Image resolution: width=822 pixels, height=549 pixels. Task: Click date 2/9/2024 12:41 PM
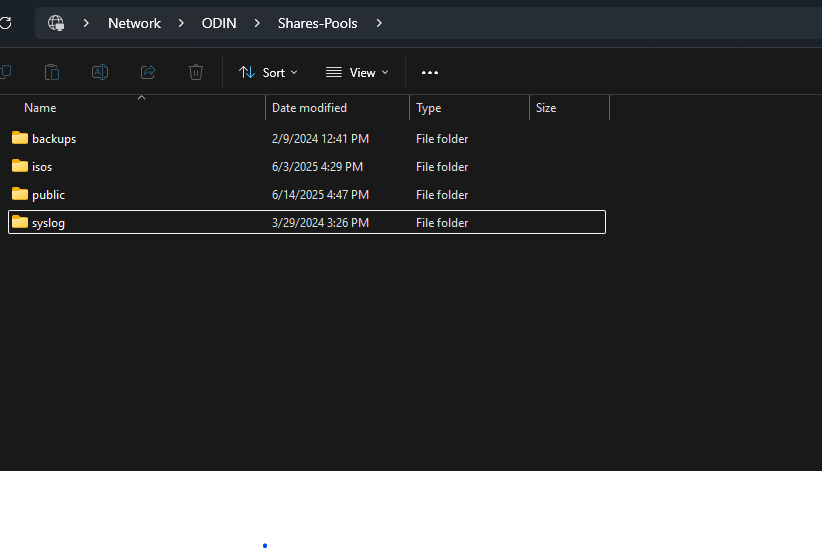click(320, 139)
